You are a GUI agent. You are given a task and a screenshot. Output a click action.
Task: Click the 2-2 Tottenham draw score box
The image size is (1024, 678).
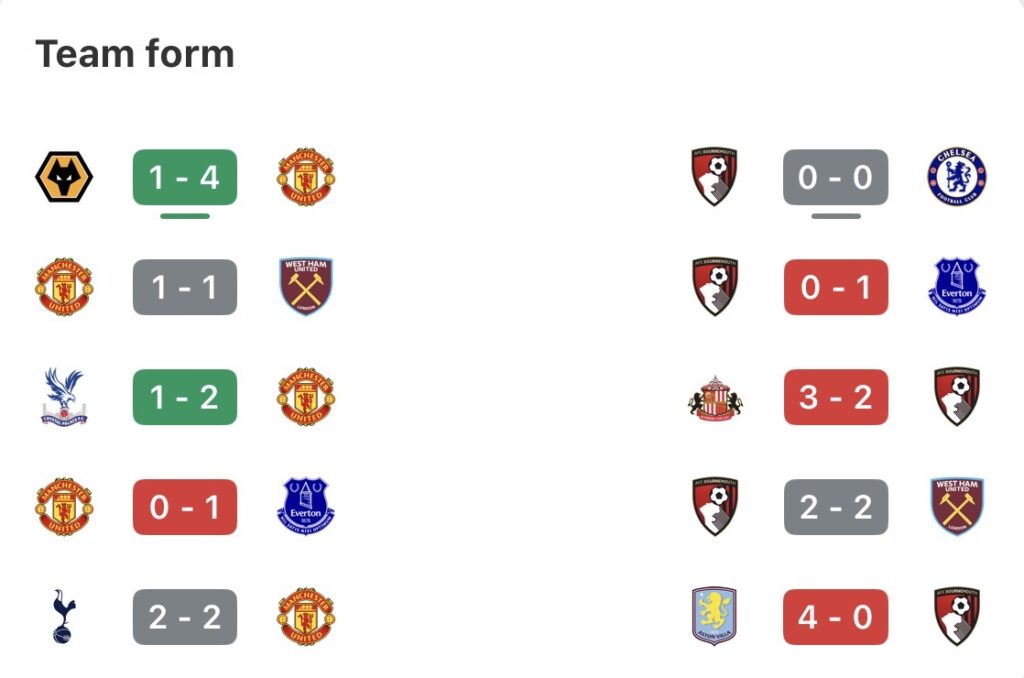pyautogui.click(x=184, y=617)
